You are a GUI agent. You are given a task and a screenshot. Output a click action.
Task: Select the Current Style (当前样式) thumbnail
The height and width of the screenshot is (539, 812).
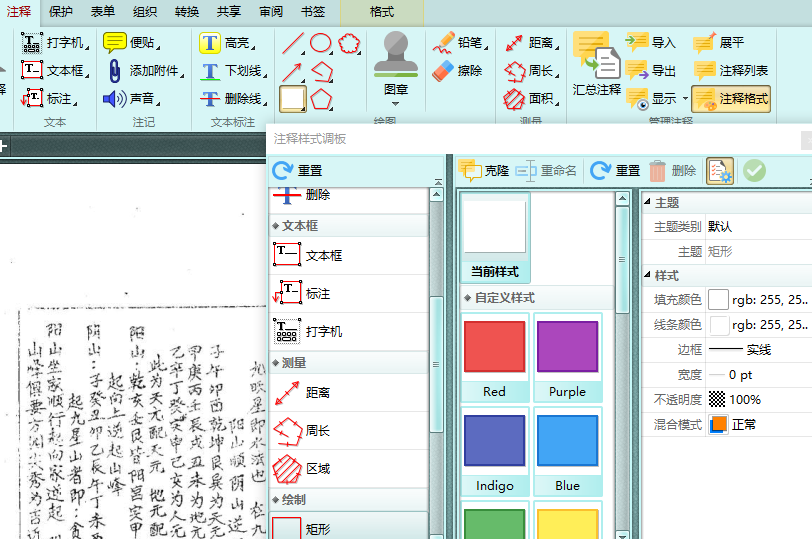pyautogui.click(x=495, y=238)
